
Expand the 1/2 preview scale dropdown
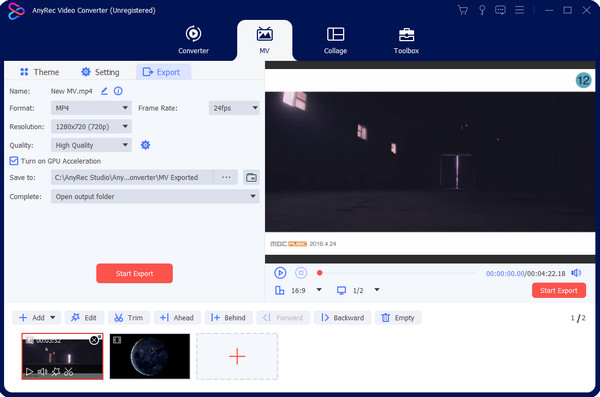[x=377, y=290]
